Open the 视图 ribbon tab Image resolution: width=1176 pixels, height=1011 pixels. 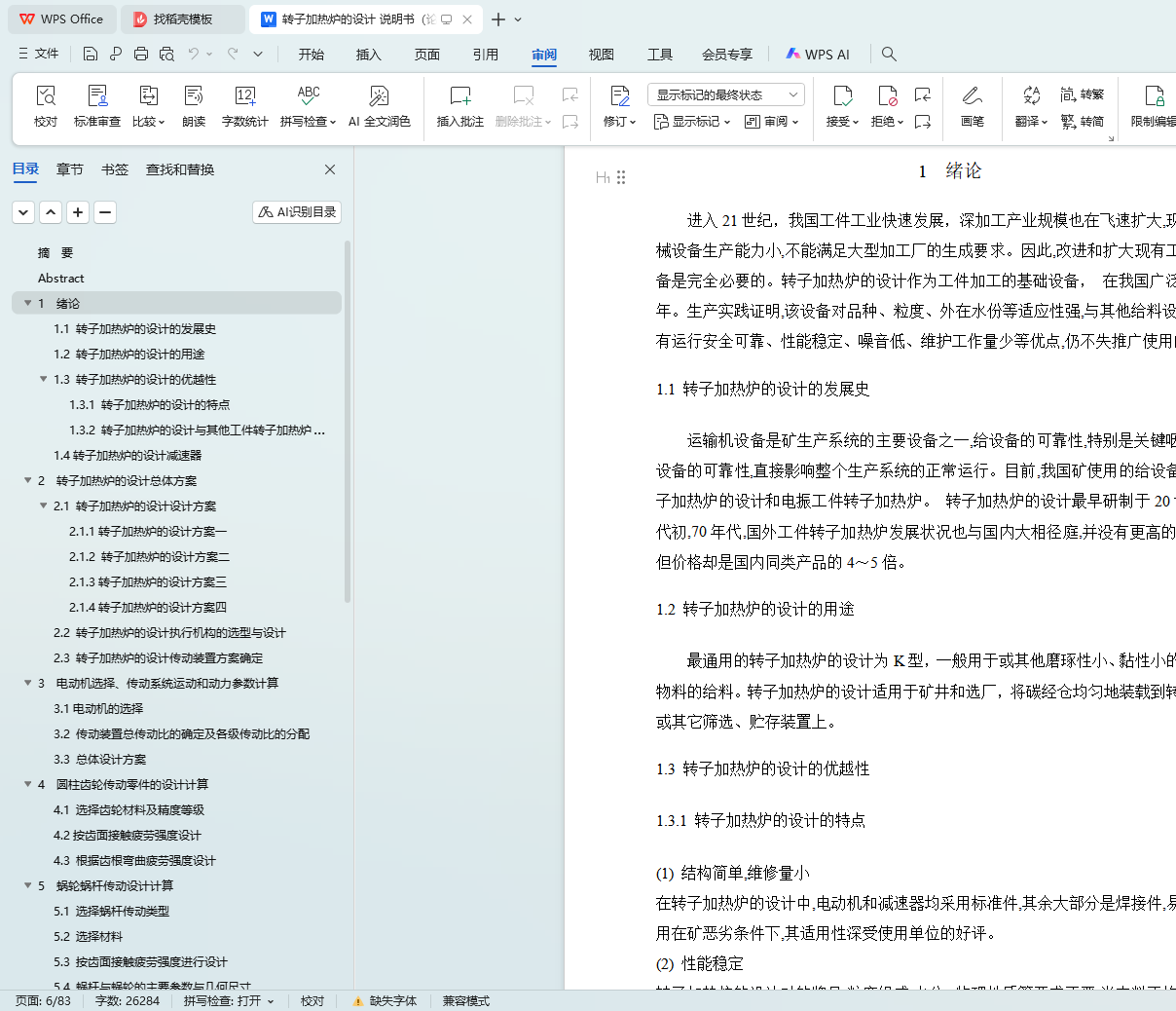click(602, 55)
